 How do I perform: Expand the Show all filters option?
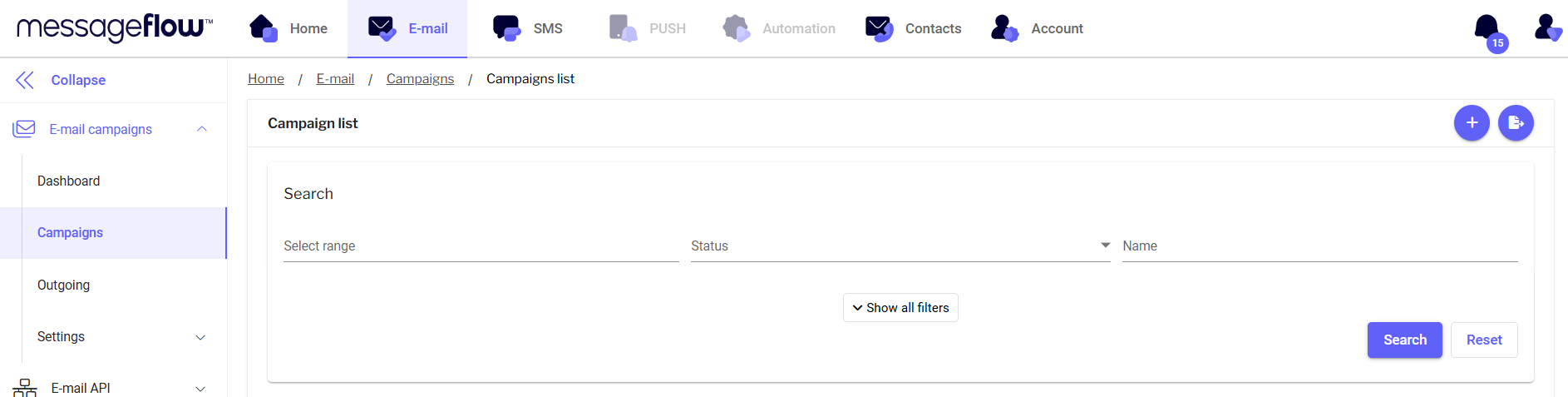click(x=900, y=308)
